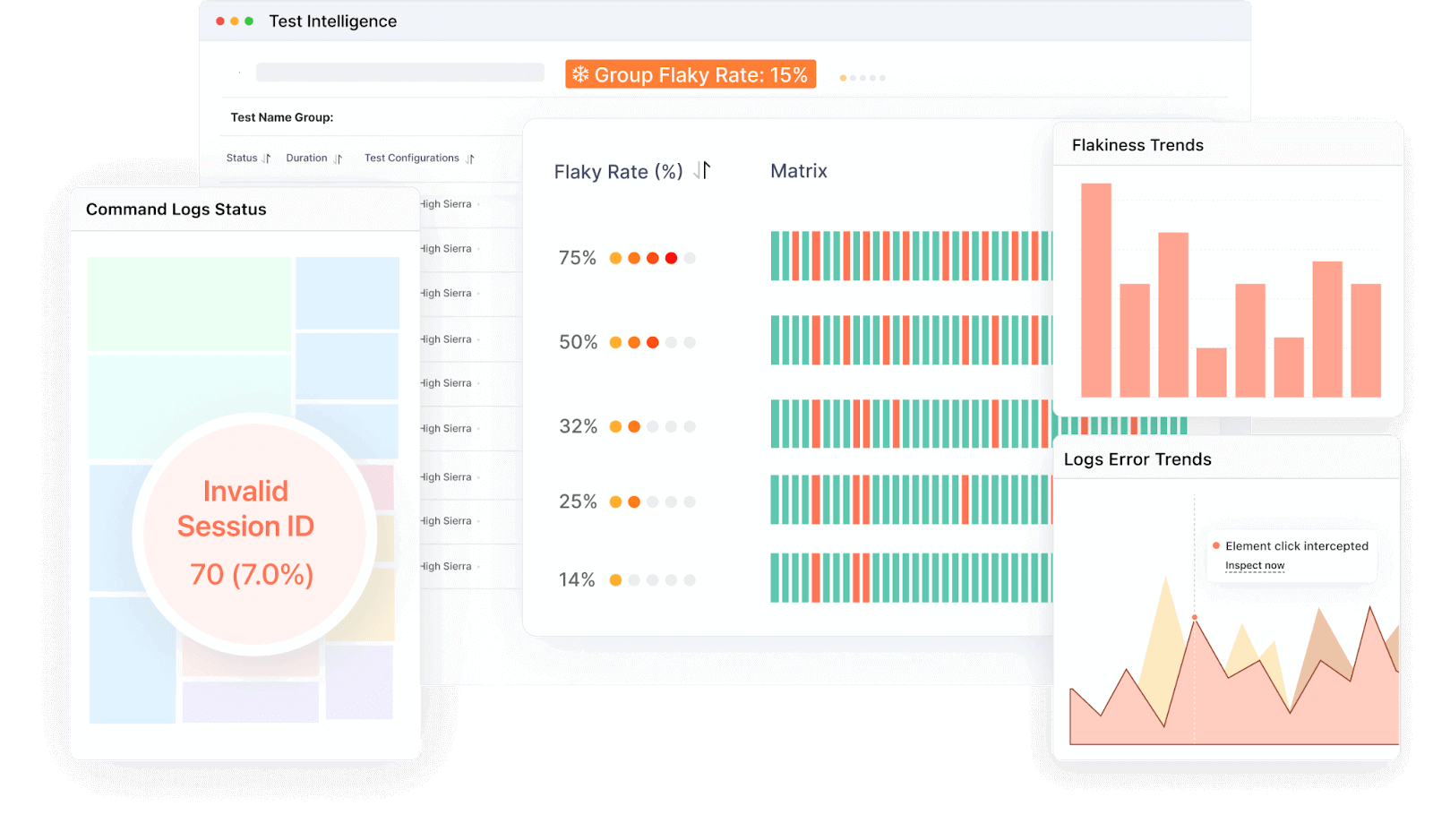
Task: Click the Test Configurations column header text
Action: point(412,159)
